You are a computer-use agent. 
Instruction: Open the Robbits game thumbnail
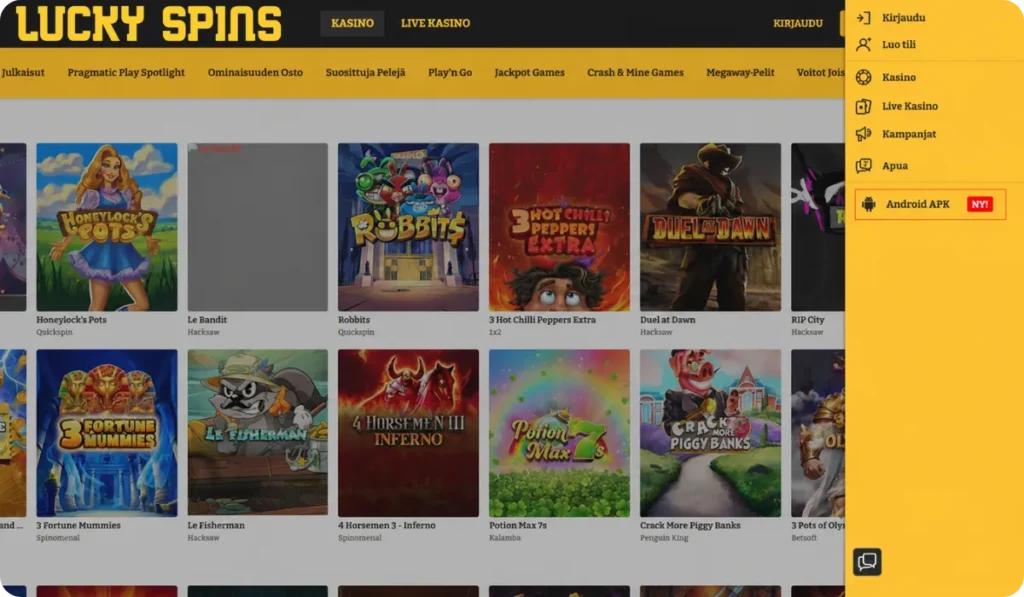tap(408, 227)
